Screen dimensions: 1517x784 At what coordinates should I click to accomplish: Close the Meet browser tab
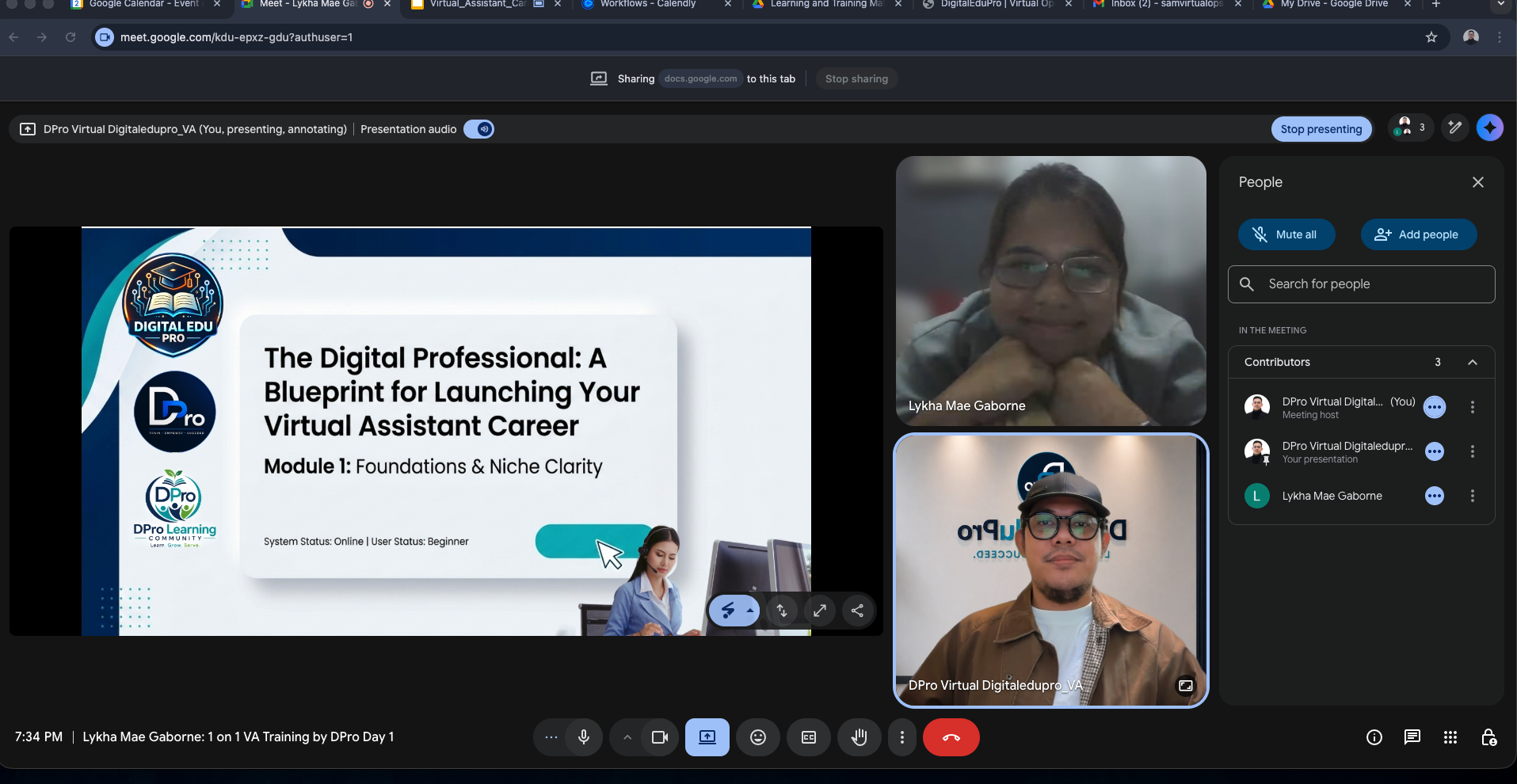(x=387, y=4)
